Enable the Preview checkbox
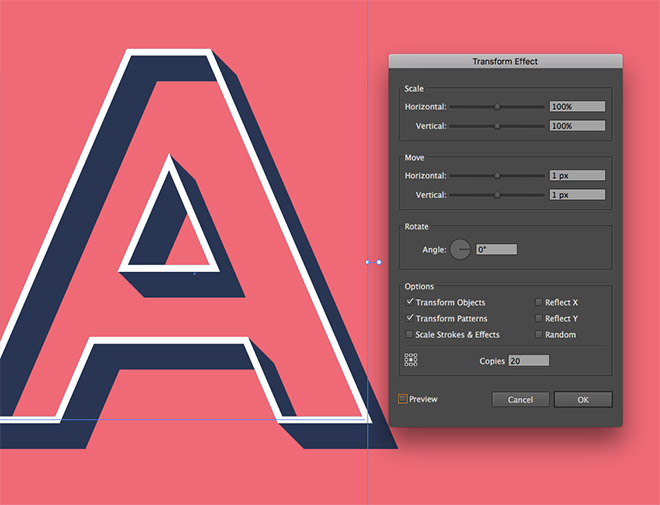The image size is (660, 505). coord(403,399)
